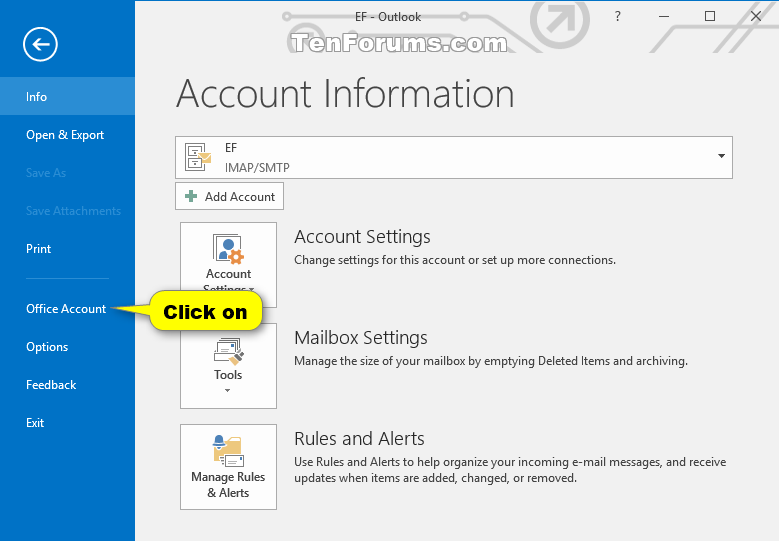
Task: Select the Save Attachments menu entry
Action: click(x=67, y=211)
